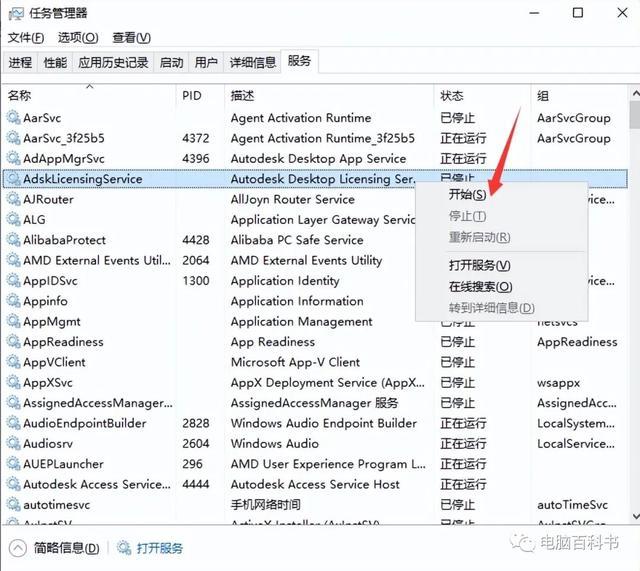Click the AppXSvc service icon
The height and width of the screenshot is (571, 640).
pos(13,382)
